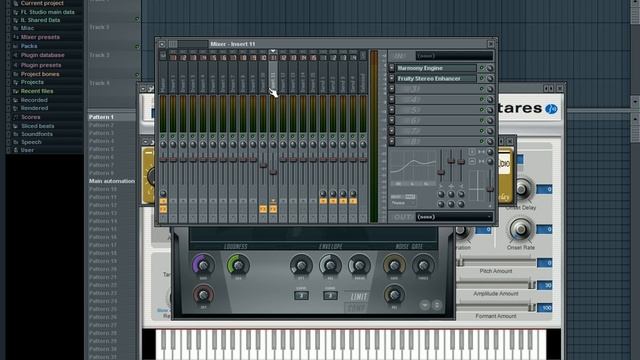Click the Fruity Stereo Enhancer slot name
This screenshot has height=360, width=640.
pos(436,78)
